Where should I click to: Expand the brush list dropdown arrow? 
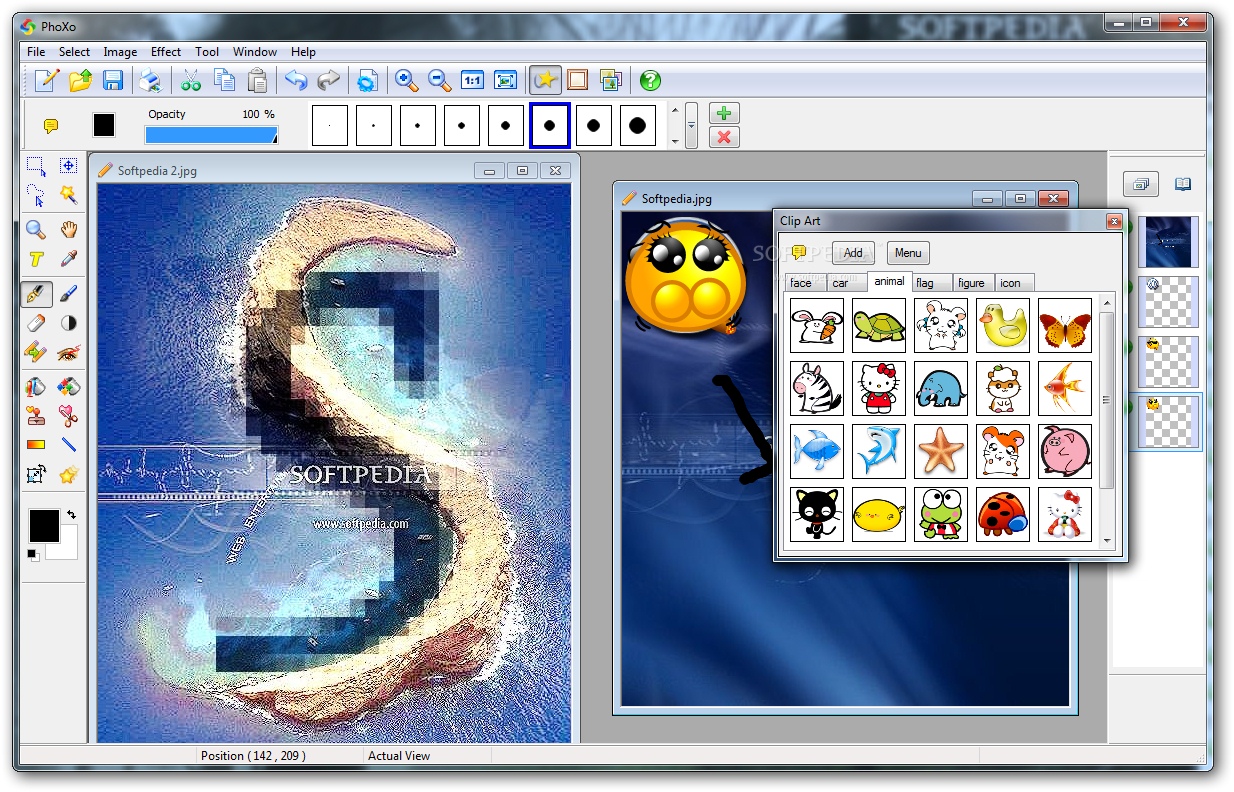point(691,126)
